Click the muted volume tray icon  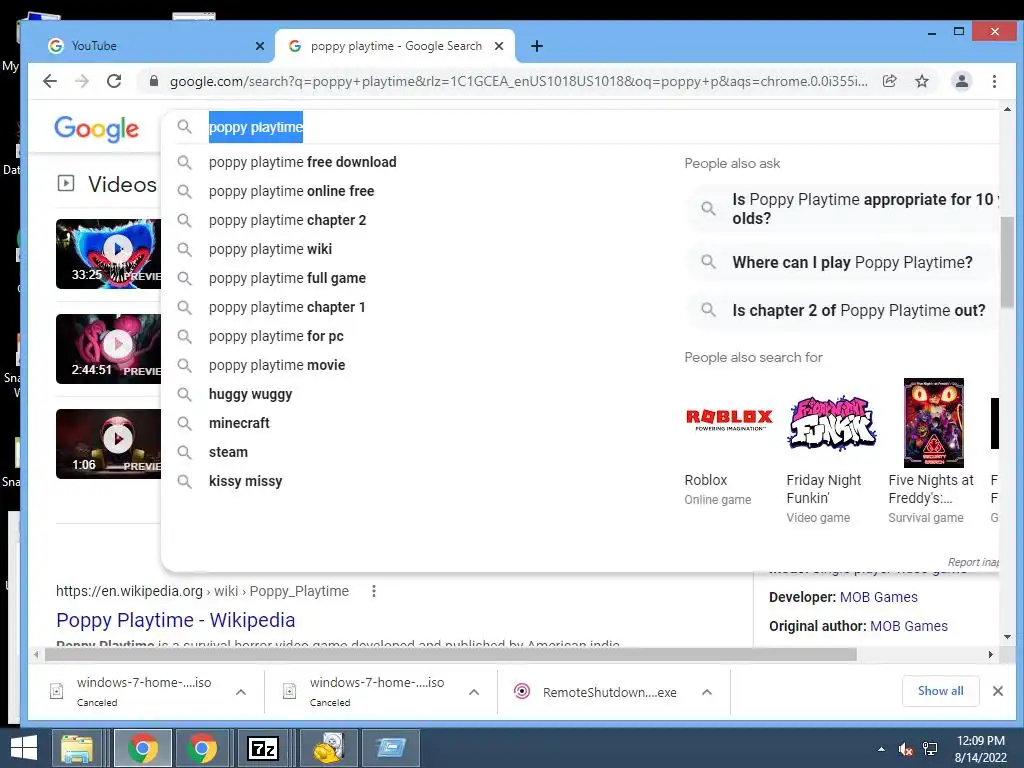point(906,749)
